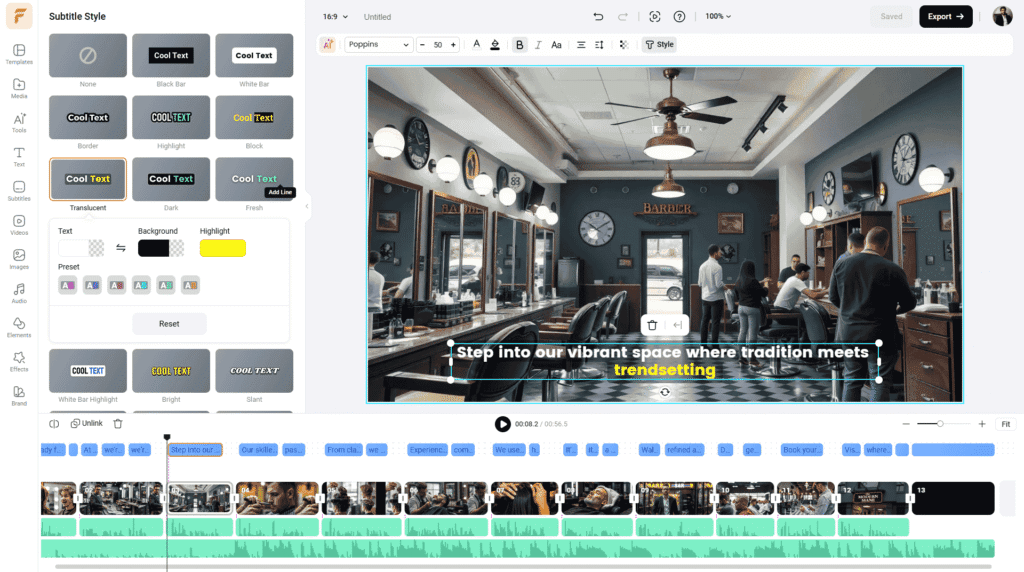Click the text alignment icon
Screen dimensions: 1024x572
point(581,44)
